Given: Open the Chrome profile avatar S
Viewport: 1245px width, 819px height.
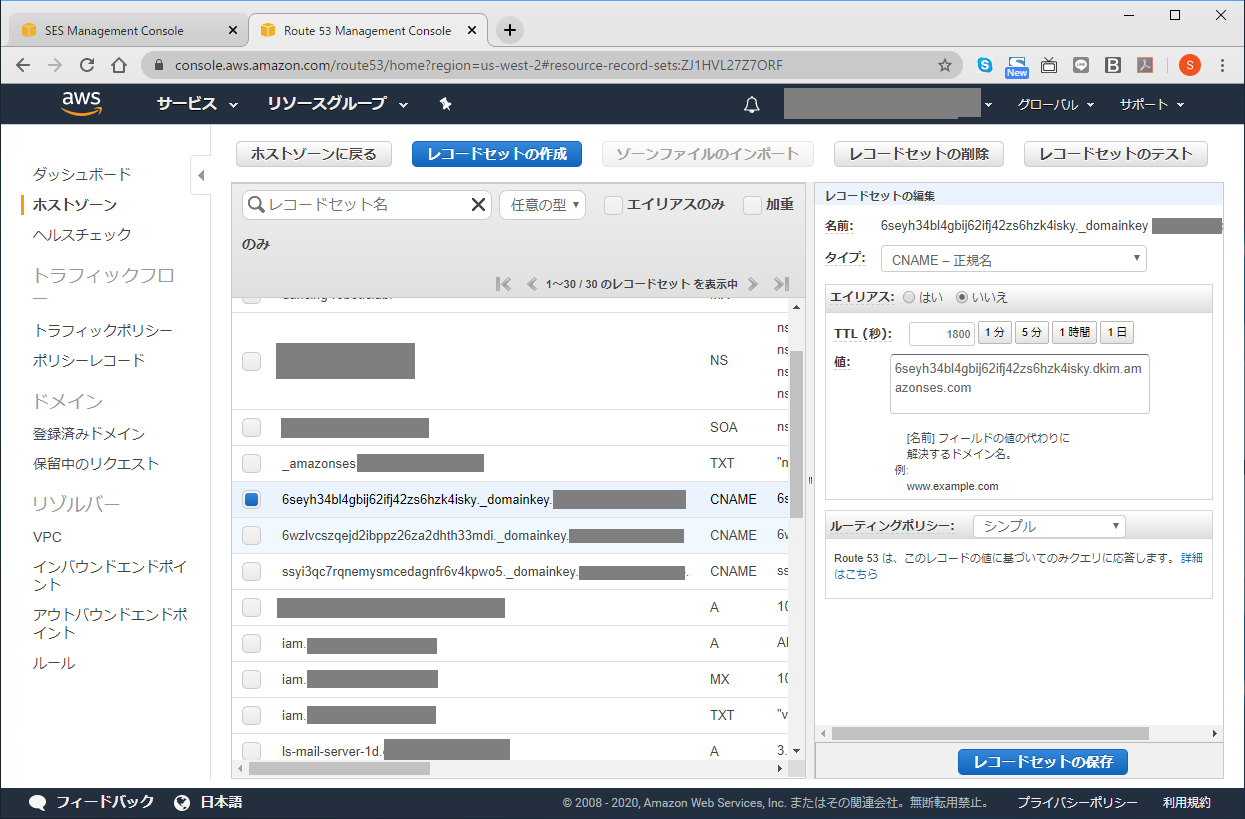Looking at the screenshot, I should (x=1189, y=65).
